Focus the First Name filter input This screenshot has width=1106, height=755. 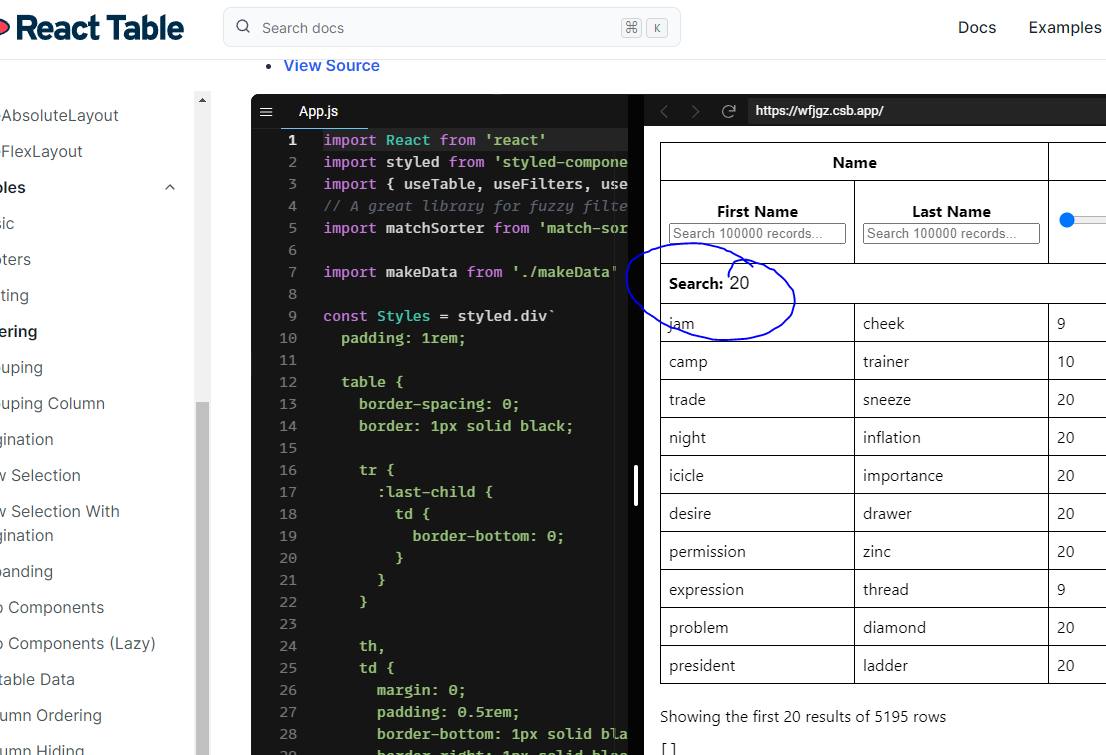point(757,234)
